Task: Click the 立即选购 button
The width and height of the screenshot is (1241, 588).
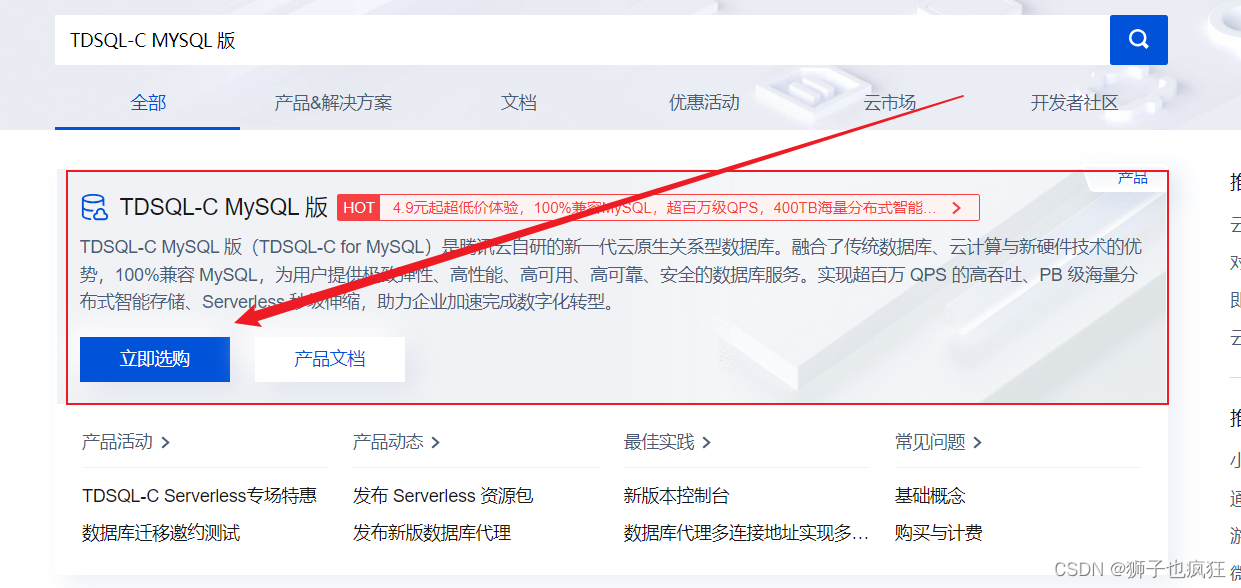Action: (155, 359)
